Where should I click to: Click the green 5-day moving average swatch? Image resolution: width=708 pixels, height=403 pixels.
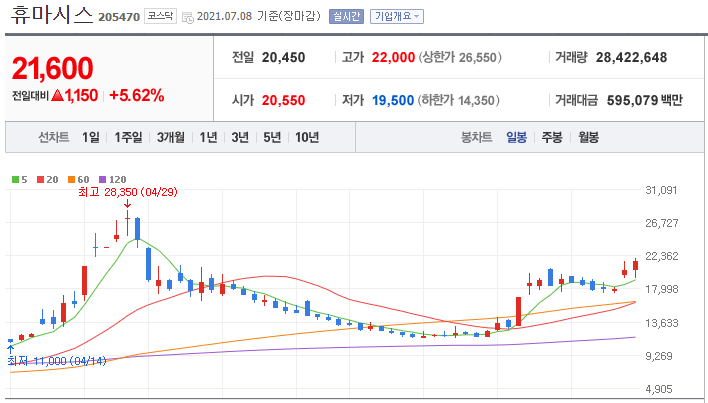(15, 180)
